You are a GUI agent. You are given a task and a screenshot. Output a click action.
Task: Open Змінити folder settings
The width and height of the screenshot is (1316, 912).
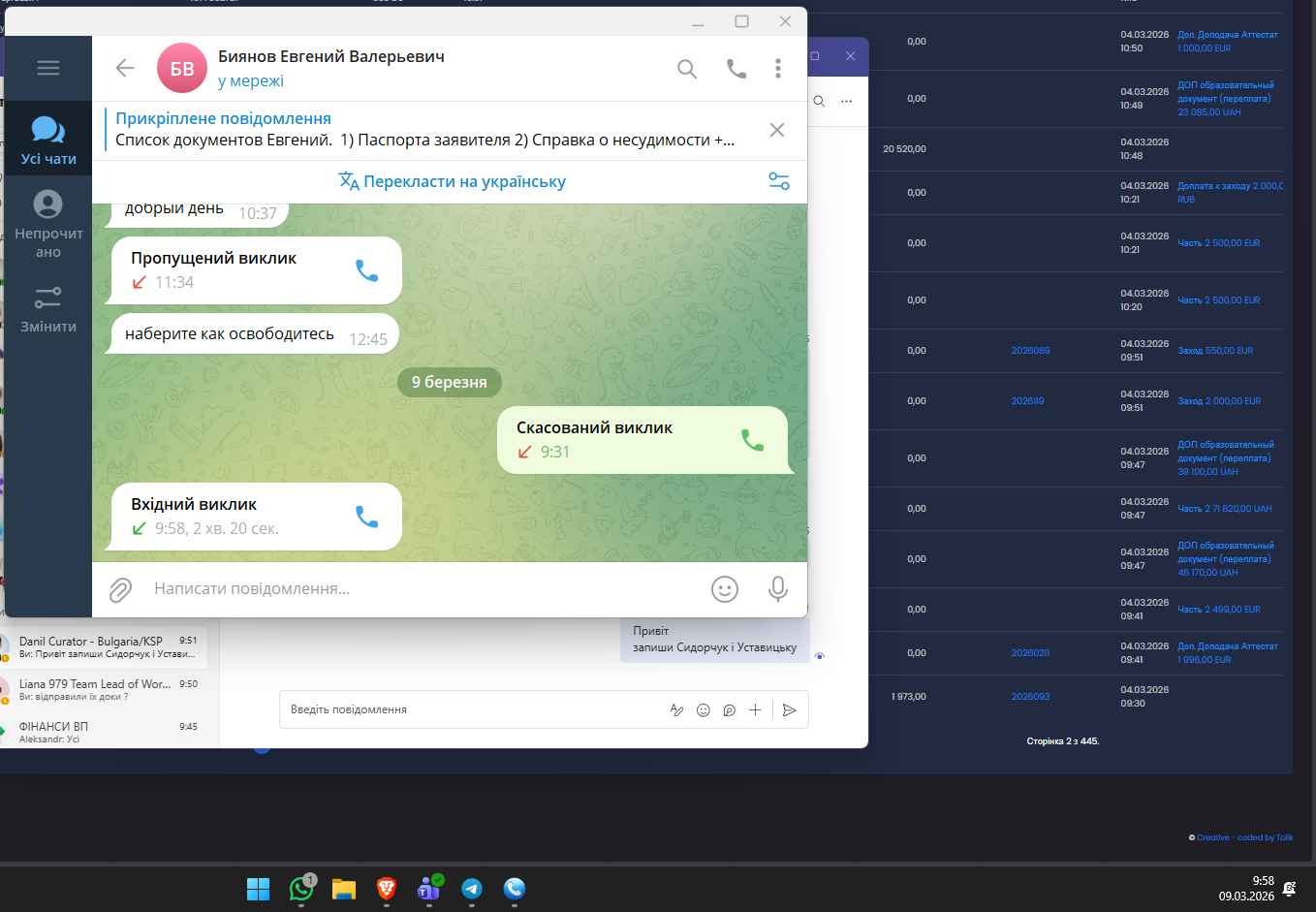48,309
